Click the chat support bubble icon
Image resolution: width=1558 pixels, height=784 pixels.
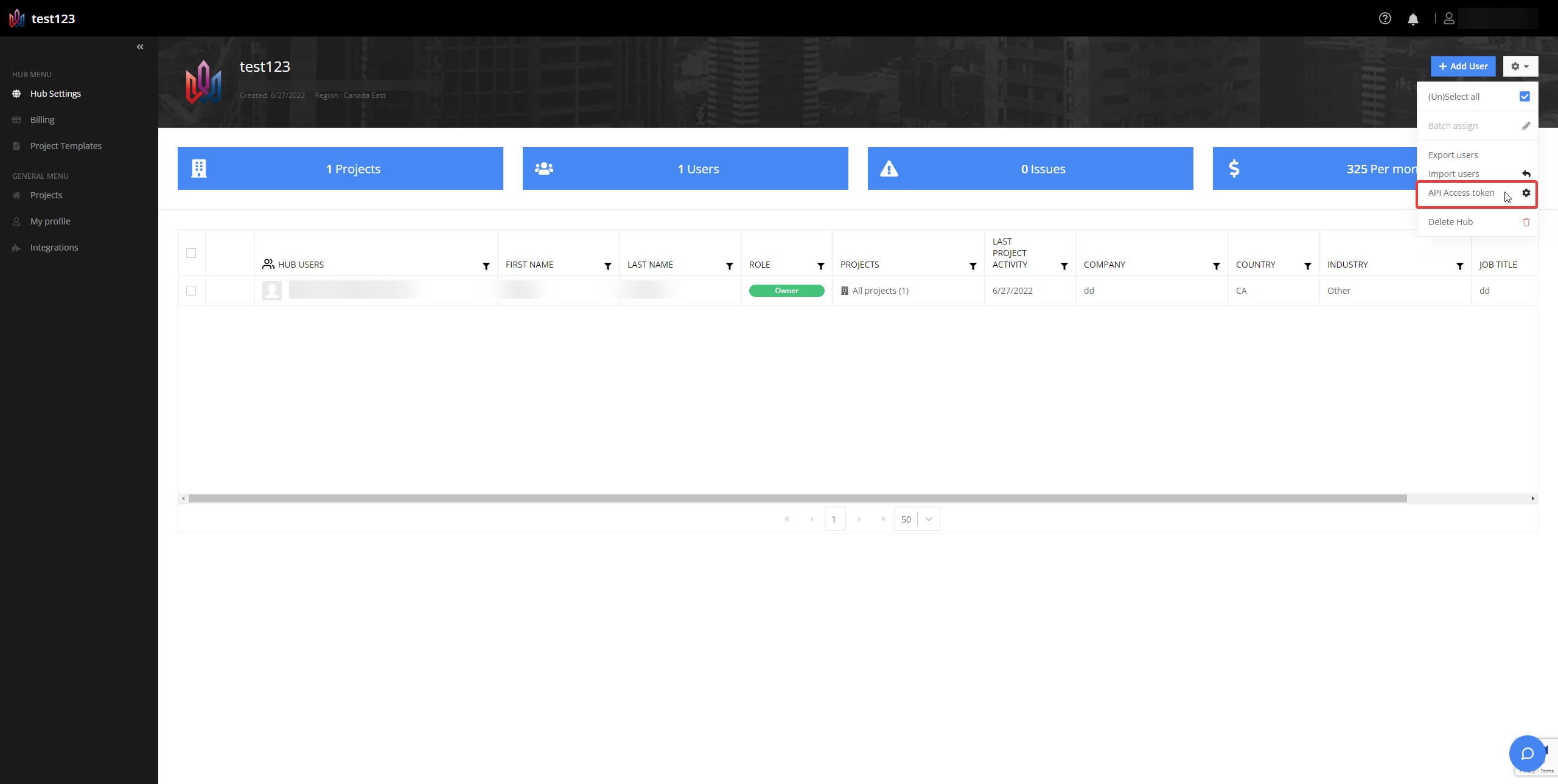[1527, 754]
